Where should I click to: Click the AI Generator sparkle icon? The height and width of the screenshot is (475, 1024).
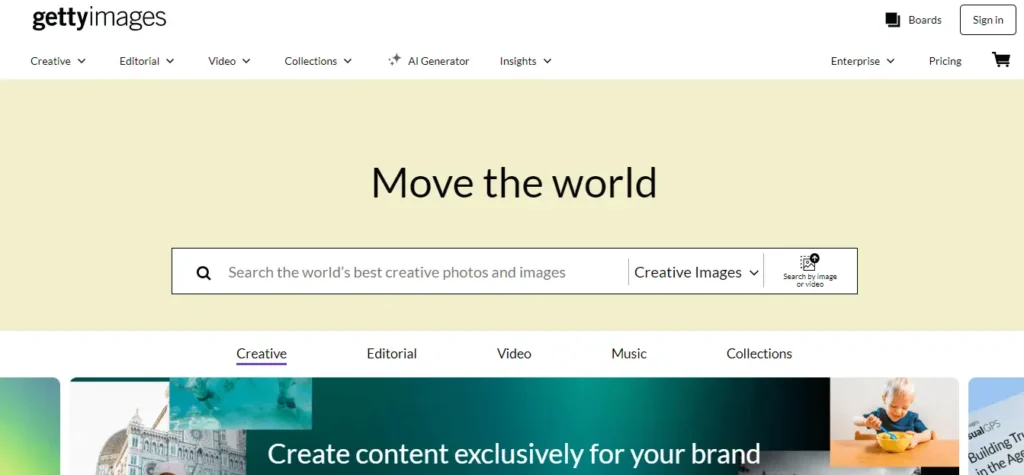click(x=395, y=61)
